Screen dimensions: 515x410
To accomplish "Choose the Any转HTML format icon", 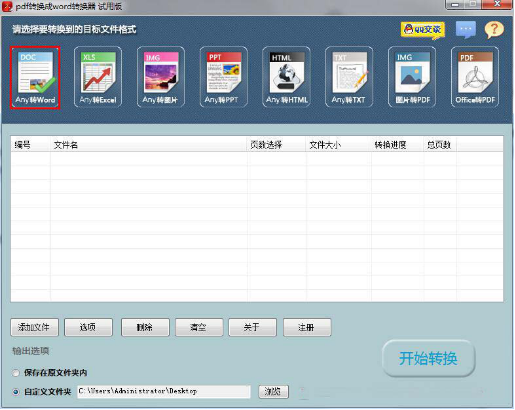I will (286, 77).
